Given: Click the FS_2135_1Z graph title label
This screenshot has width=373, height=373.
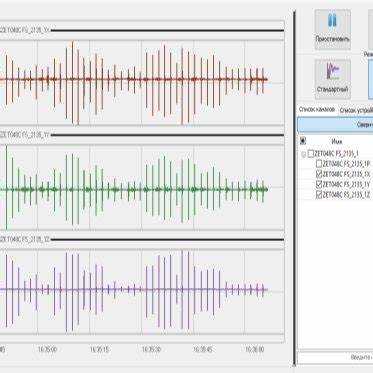Looking at the screenshot, I should pyautogui.click(x=25, y=239).
